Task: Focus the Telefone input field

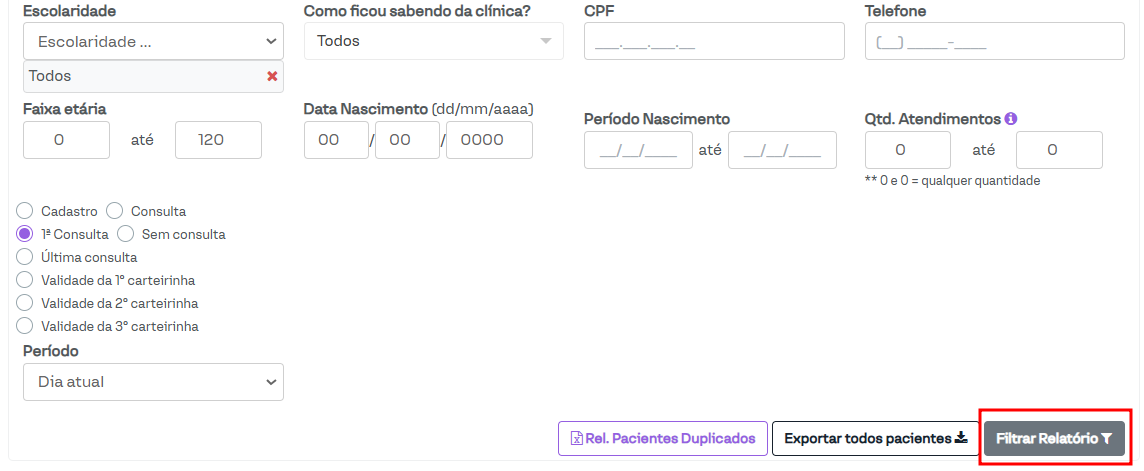Action: [x=994, y=41]
